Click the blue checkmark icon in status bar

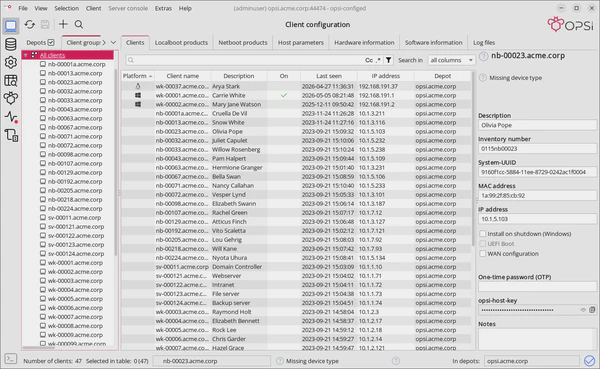[x=589, y=361]
